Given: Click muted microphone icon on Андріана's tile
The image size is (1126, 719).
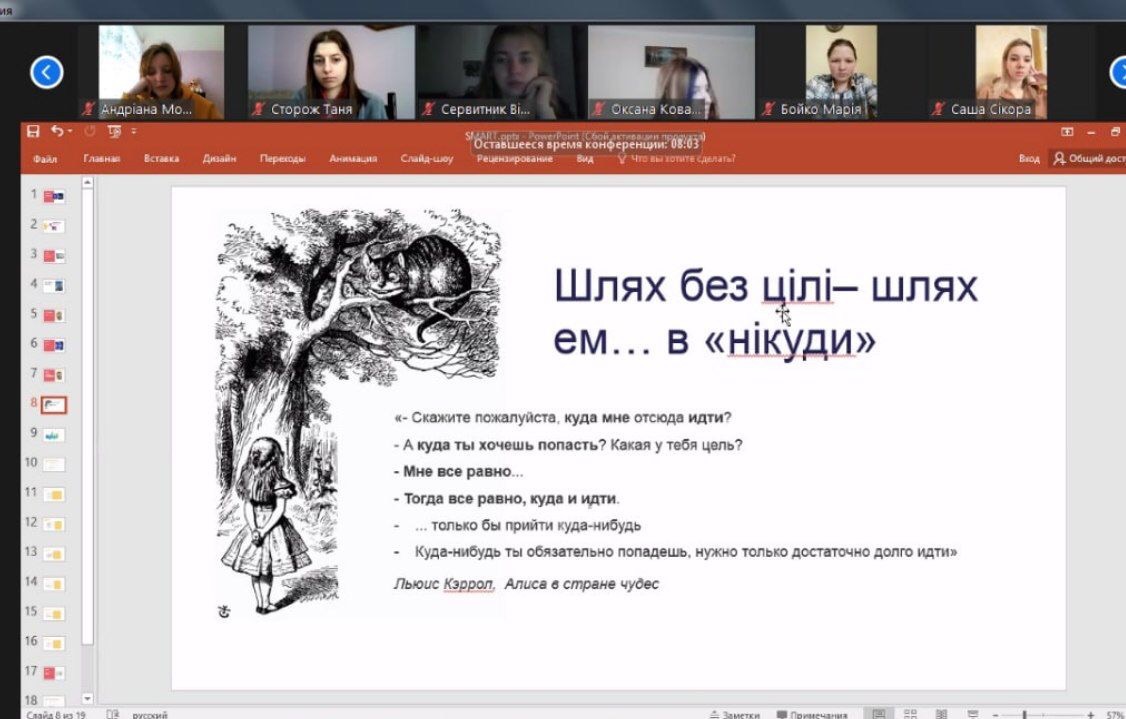Looking at the screenshot, I should pos(88,109).
